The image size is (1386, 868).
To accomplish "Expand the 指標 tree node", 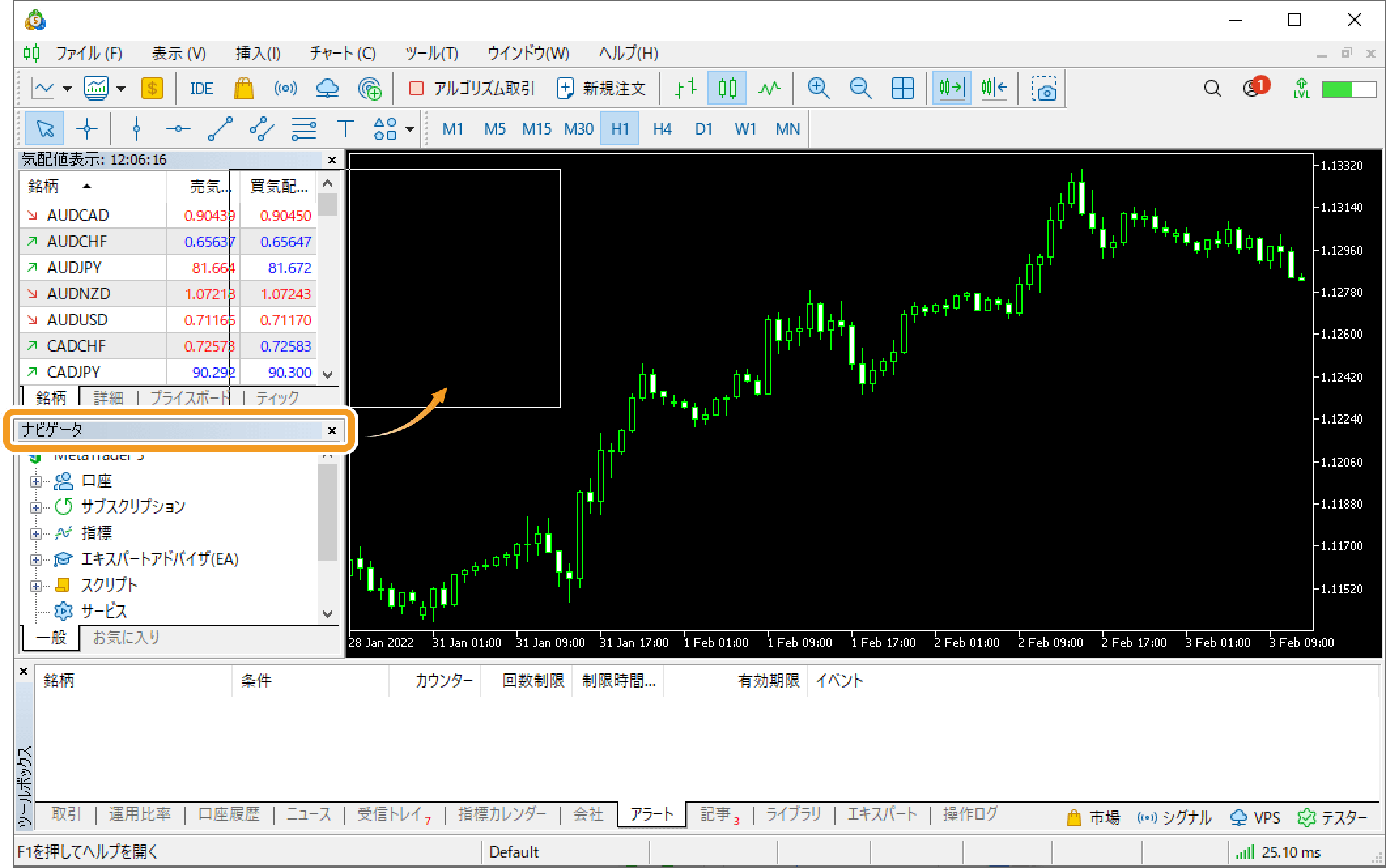I will click(x=35, y=534).
